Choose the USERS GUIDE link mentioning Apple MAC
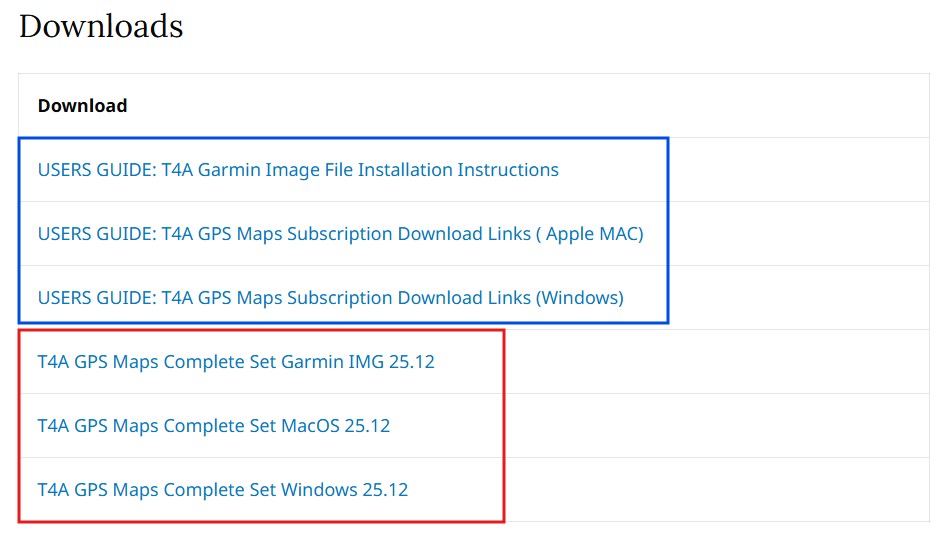Screen dimensions: 944x533 (x=340, y=234)
